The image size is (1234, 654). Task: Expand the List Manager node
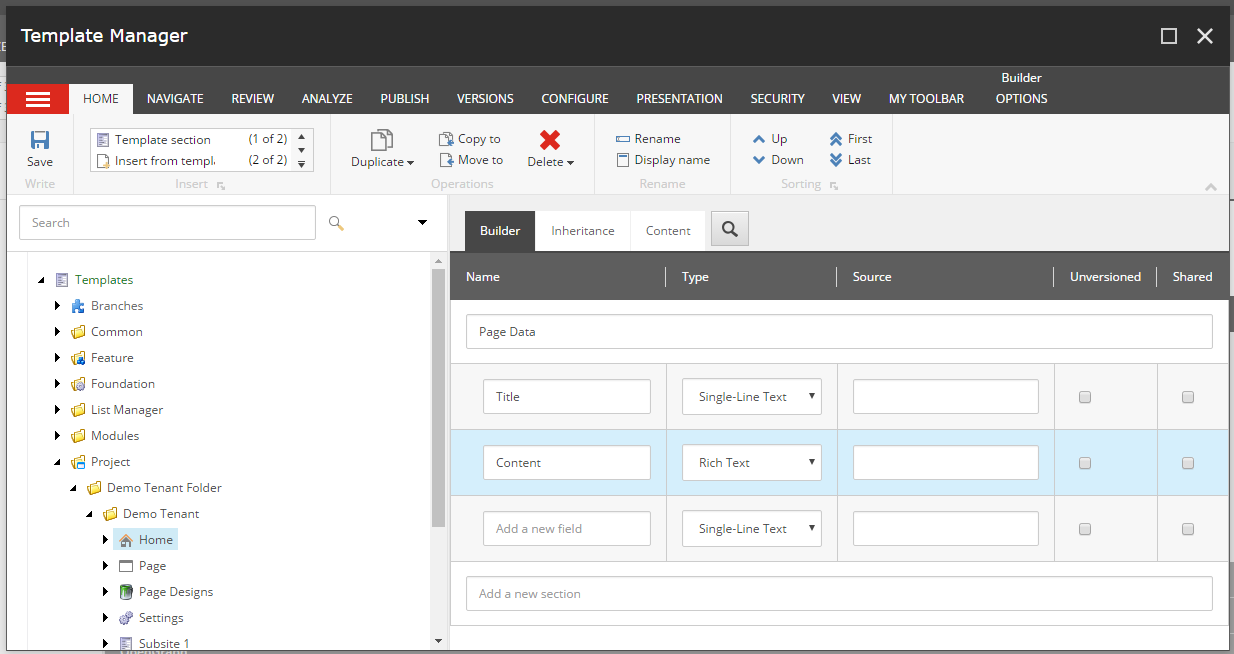click(x=58, y=410)
